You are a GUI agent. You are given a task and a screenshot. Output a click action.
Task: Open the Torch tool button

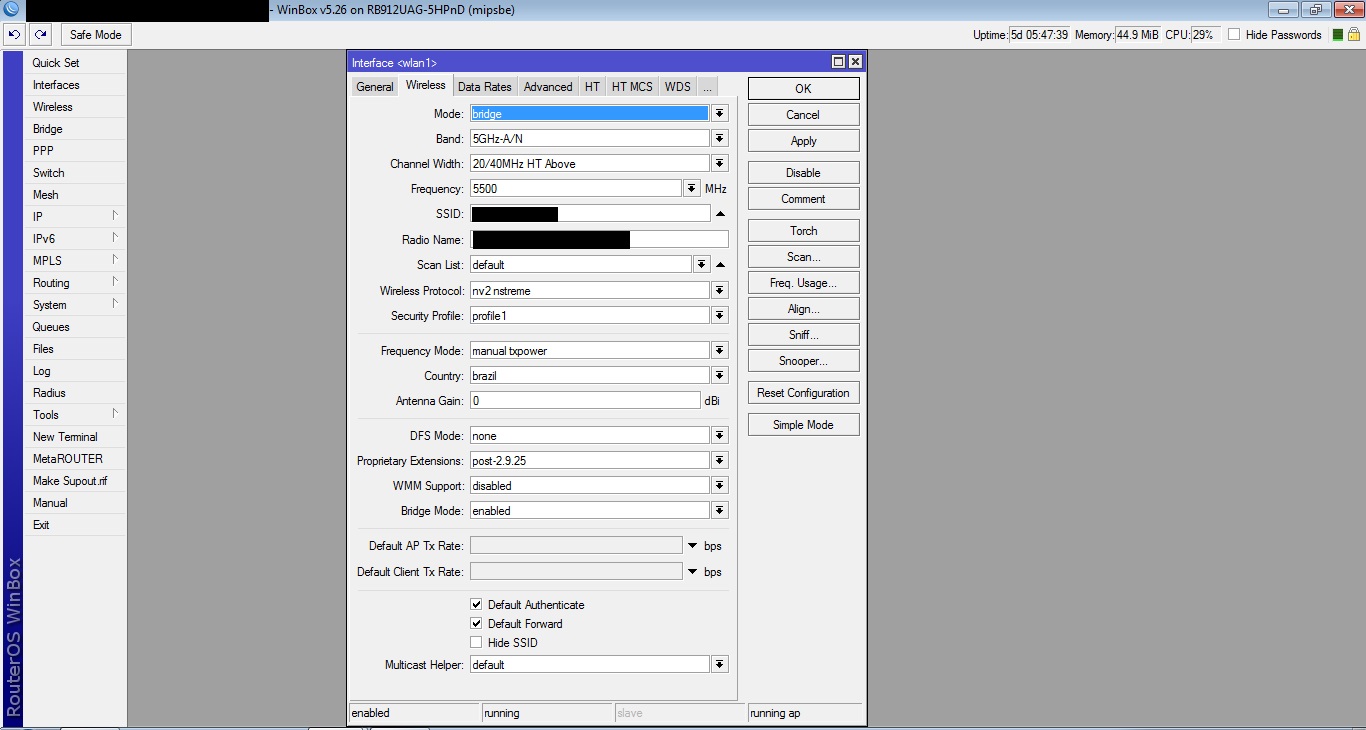(803, 231)
